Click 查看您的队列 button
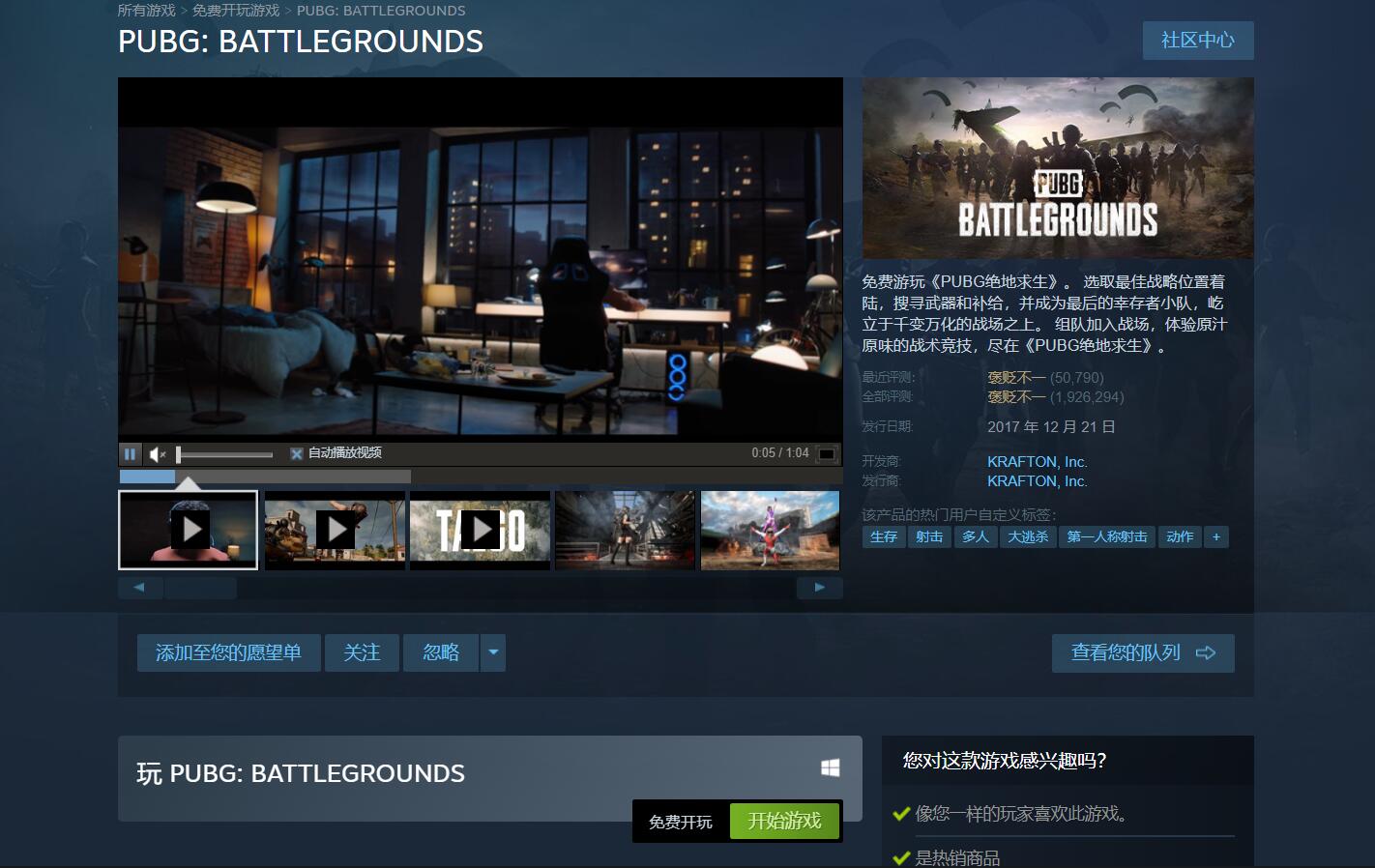The image size is (1375, 868). pos(1143,652)
